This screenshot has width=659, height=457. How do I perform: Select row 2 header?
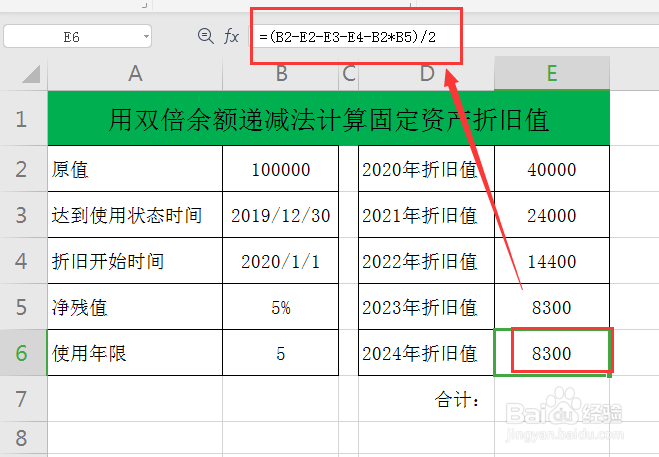[24, 169]
